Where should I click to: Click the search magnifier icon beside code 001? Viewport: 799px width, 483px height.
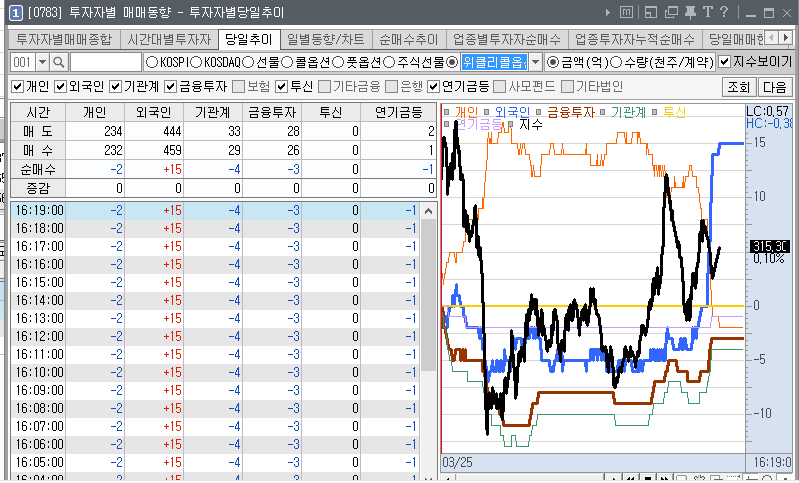pos(58,62)
